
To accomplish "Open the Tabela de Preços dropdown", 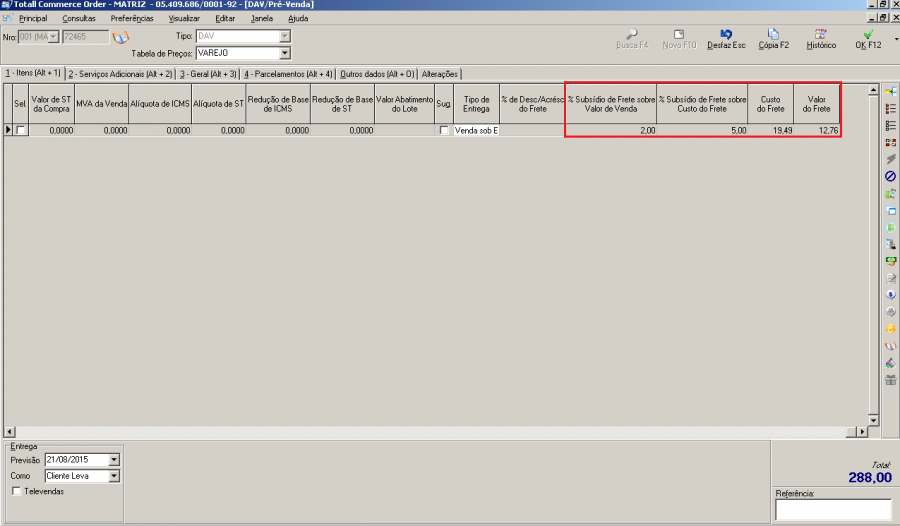I will (x=285, y=53).
